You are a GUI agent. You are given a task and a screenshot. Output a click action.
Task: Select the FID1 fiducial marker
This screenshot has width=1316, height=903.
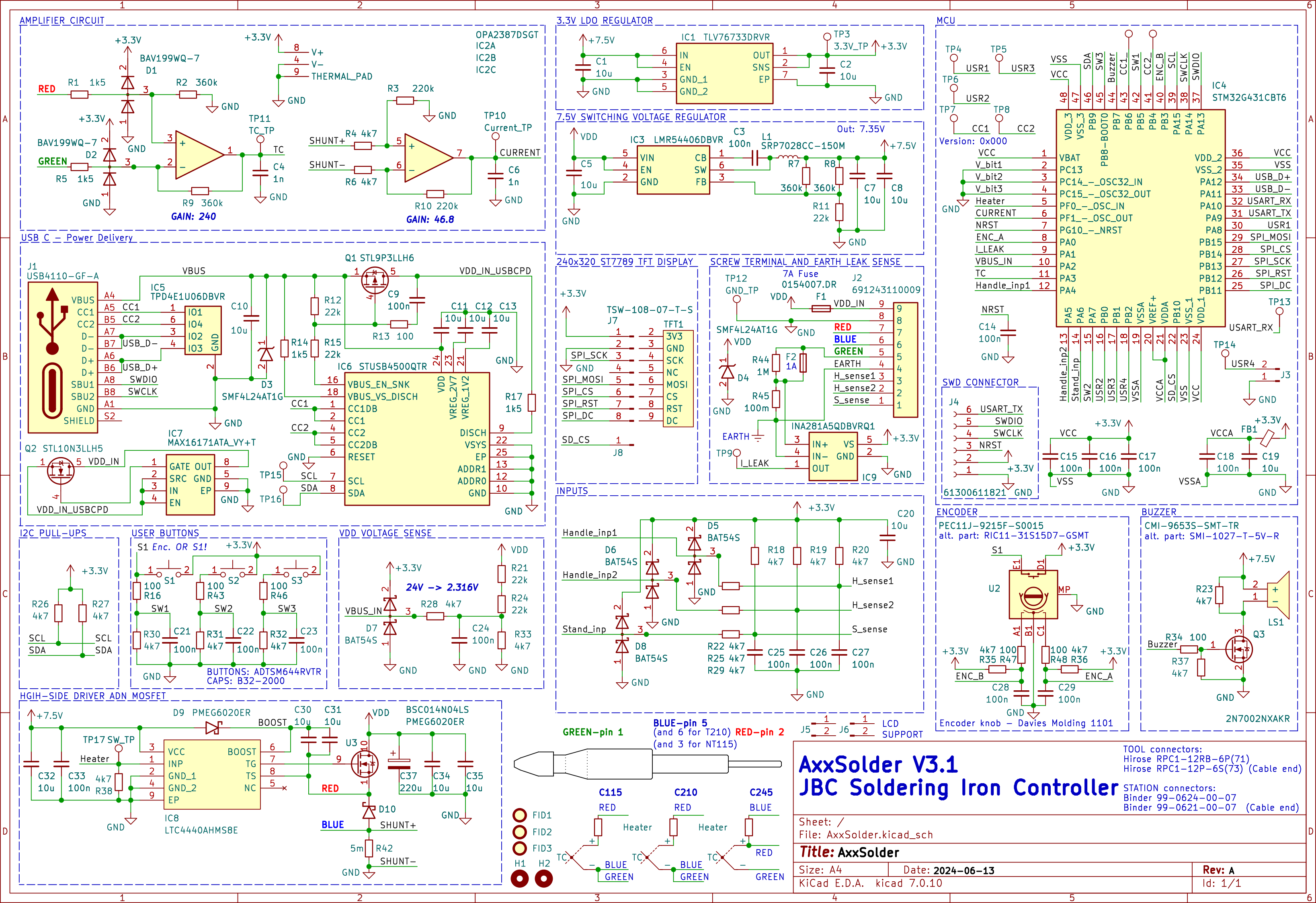click(x=519, y=815)
